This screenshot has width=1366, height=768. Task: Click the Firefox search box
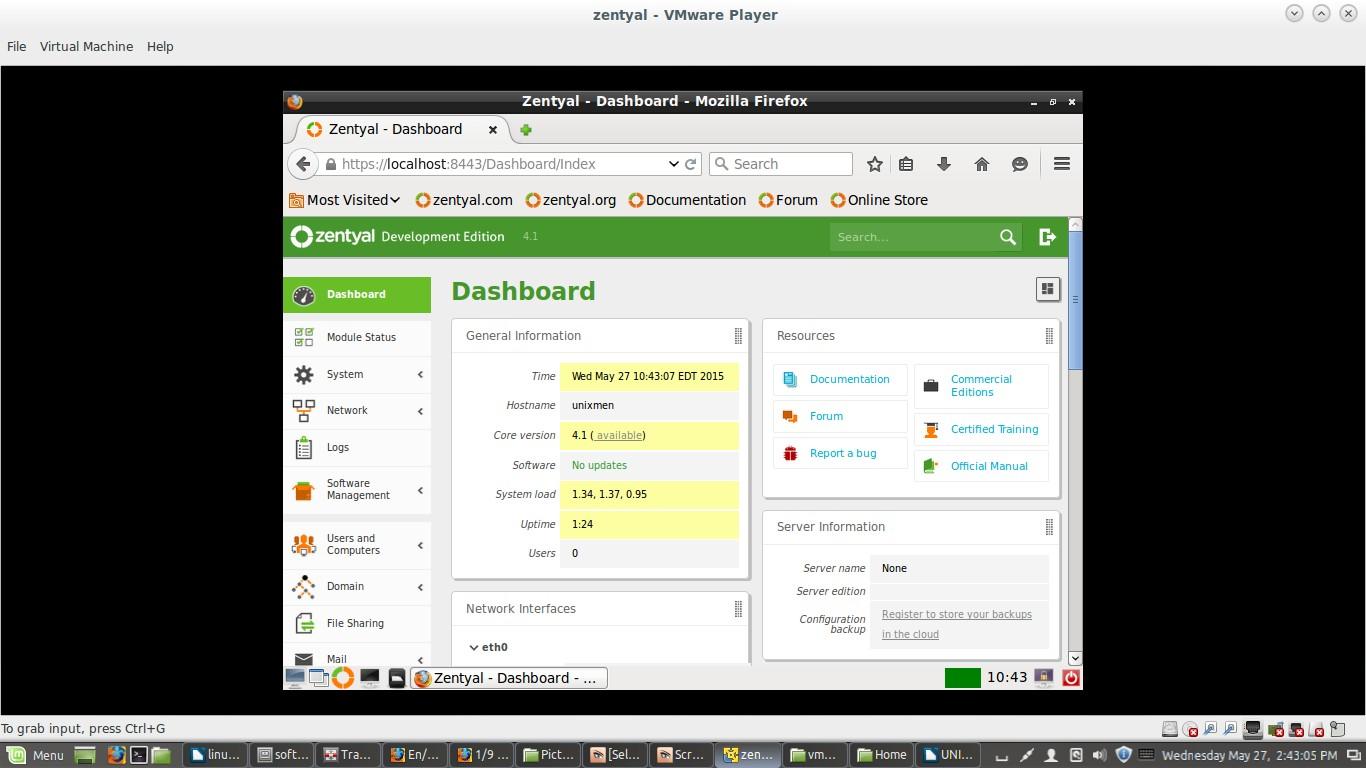(x=781, y=164)
